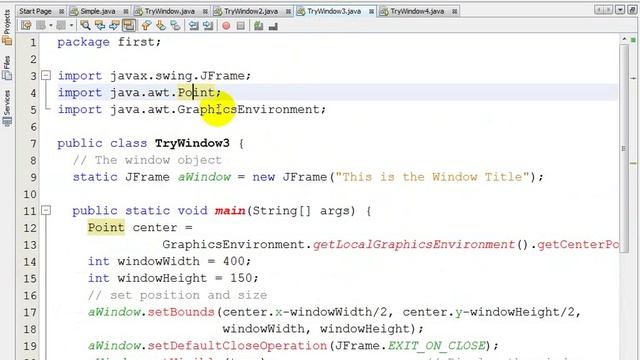Click line number 9 in the gutter
The width and height of the screenshot is (640, 360).
tap(33, 178)
